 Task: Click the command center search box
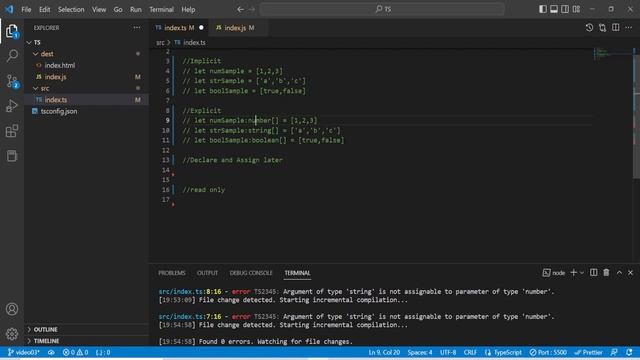382,9
